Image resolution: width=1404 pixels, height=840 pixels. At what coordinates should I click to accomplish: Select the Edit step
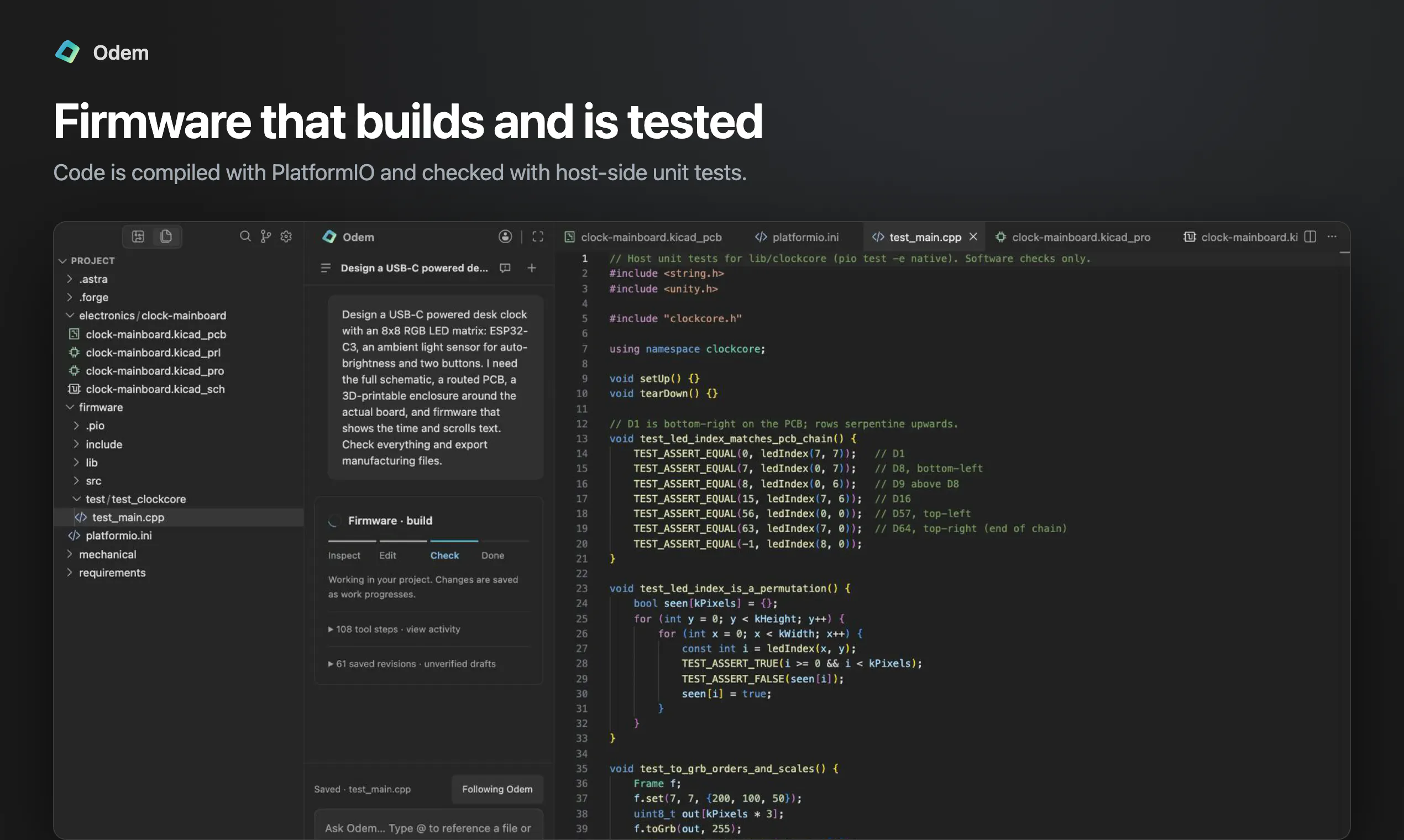[x=388, y=555]
